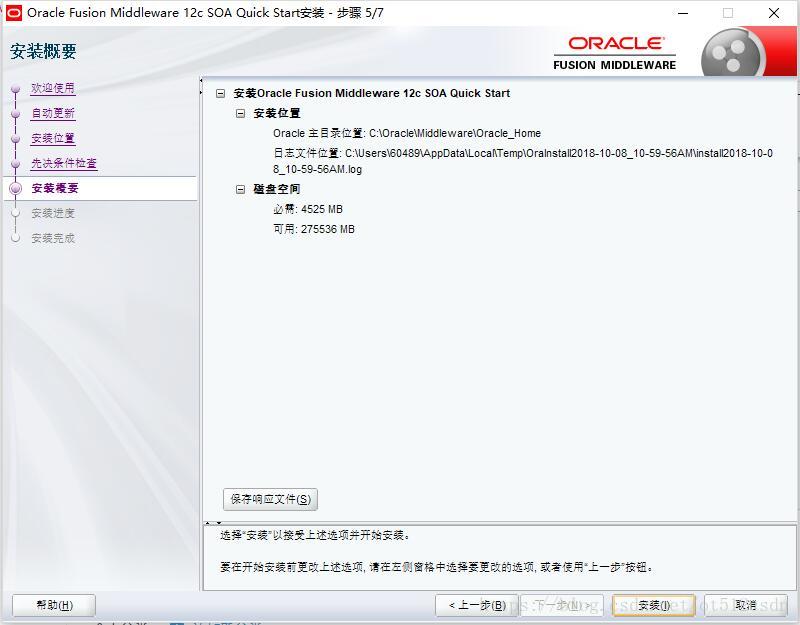Go back to the 安装位置 step
The image size is (800, 625).
point(53,138)
